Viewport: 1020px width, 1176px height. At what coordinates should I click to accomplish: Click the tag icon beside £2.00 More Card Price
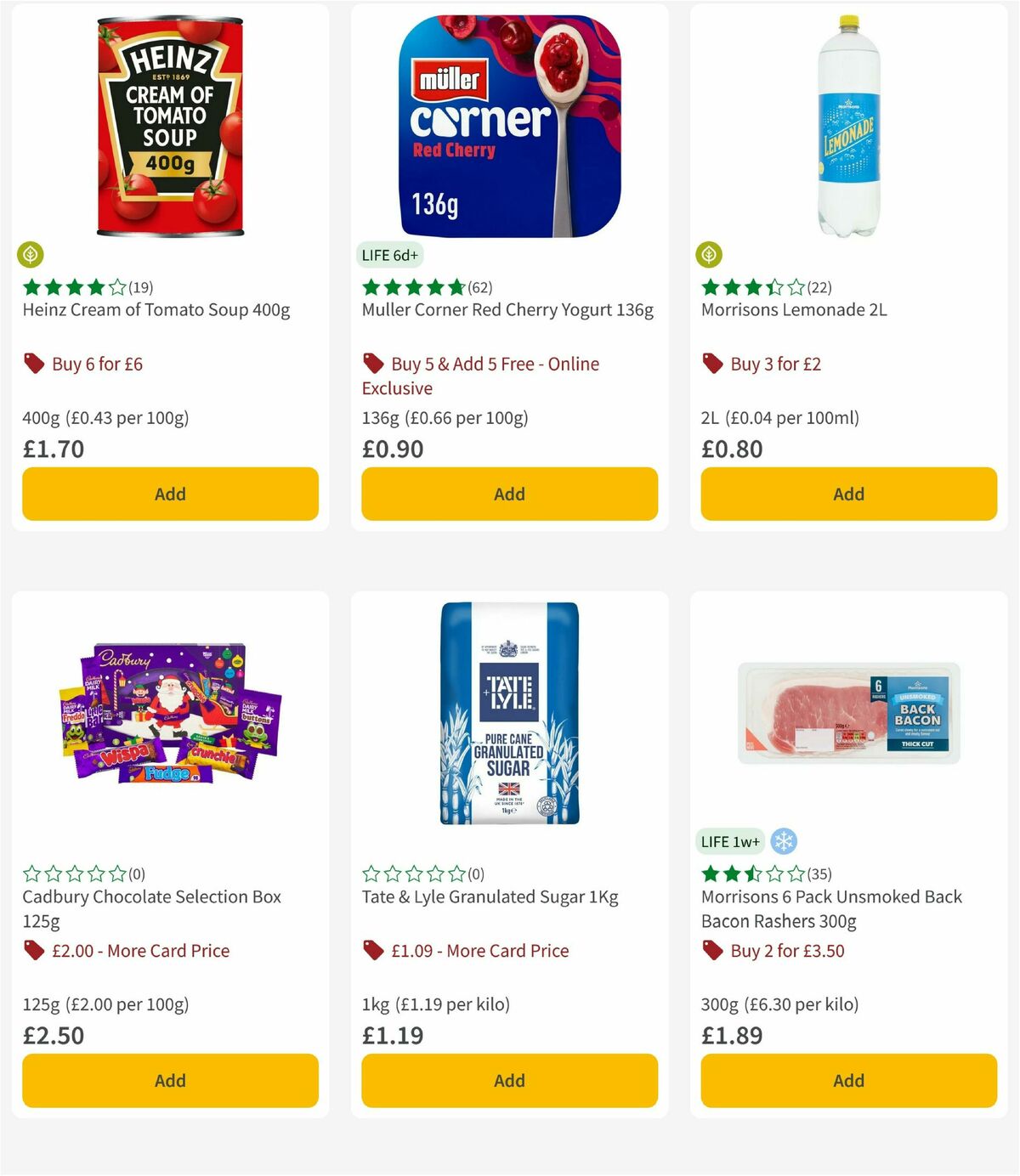pyautogui.click(x=33, y=951)
